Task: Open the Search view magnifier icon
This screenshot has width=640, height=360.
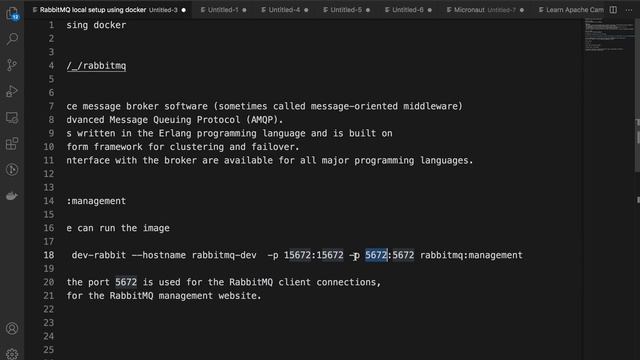Action: pos(12,39)
